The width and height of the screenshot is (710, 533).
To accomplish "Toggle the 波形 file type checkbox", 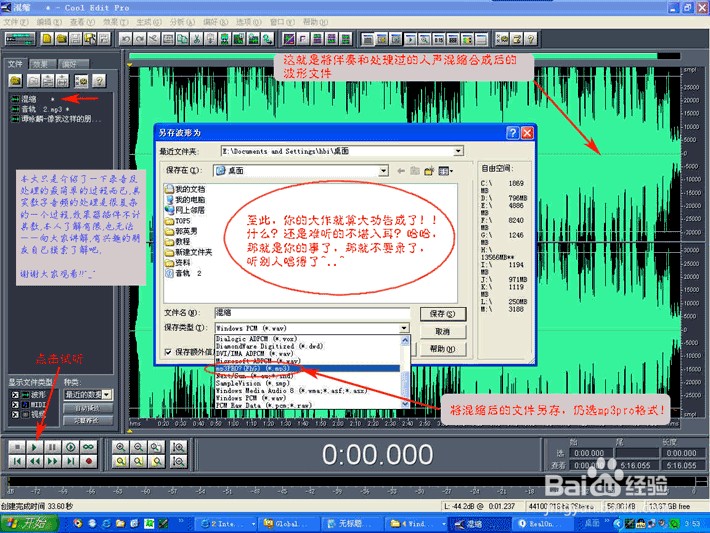I will click(15, 395).
